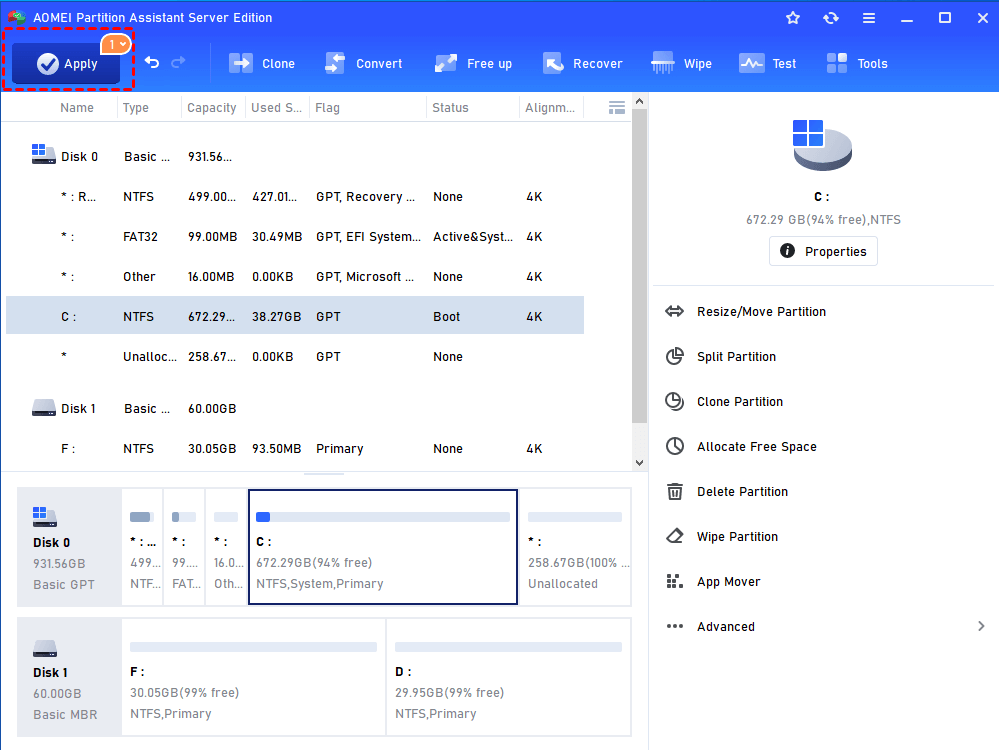Click the star favorite icon in title bar
The width and height of the screenshot is (999, 750).
tap(793, 18)
